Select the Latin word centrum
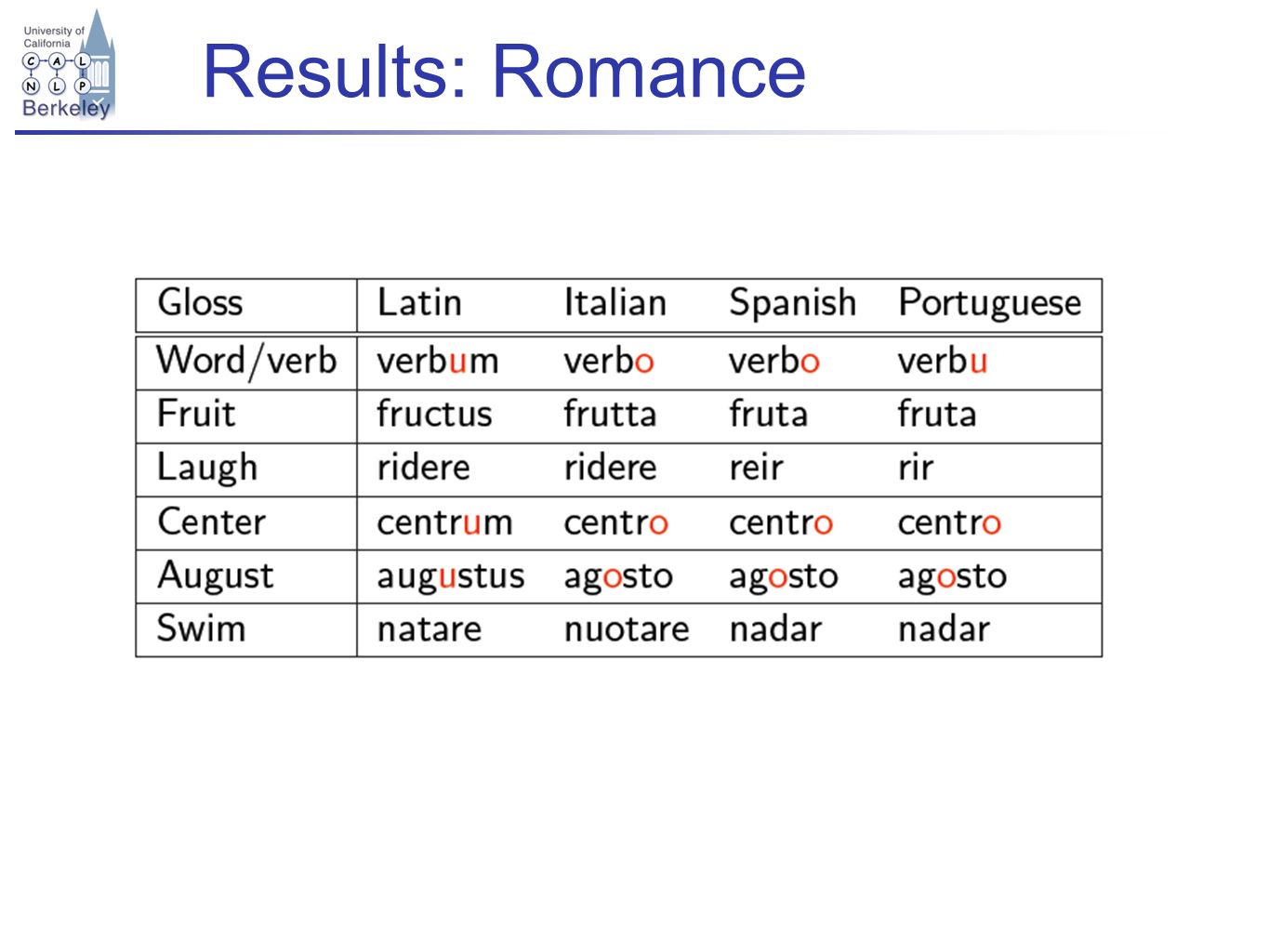The image size is (1269, 952). [444, 522]
